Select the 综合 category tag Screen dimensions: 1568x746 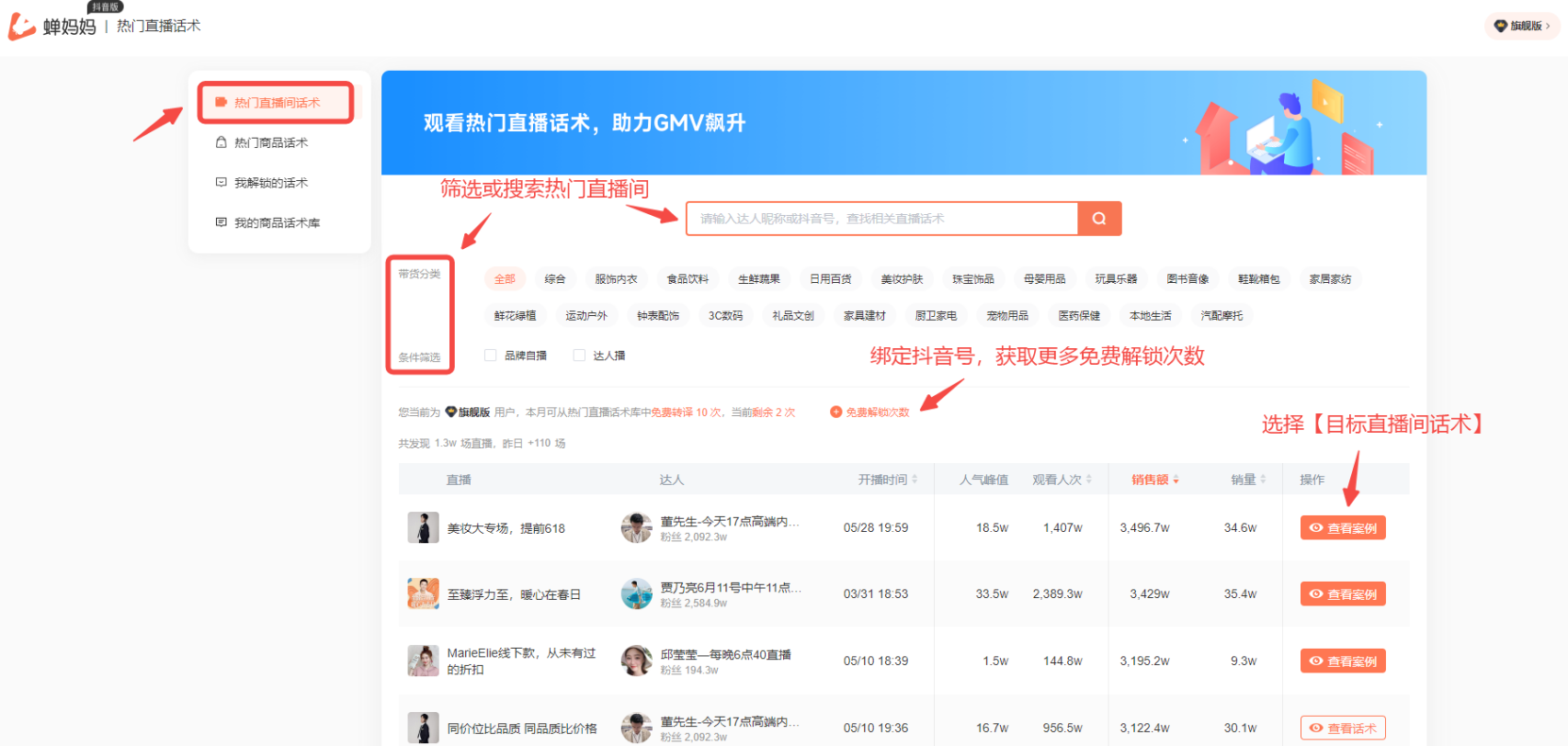555,278
